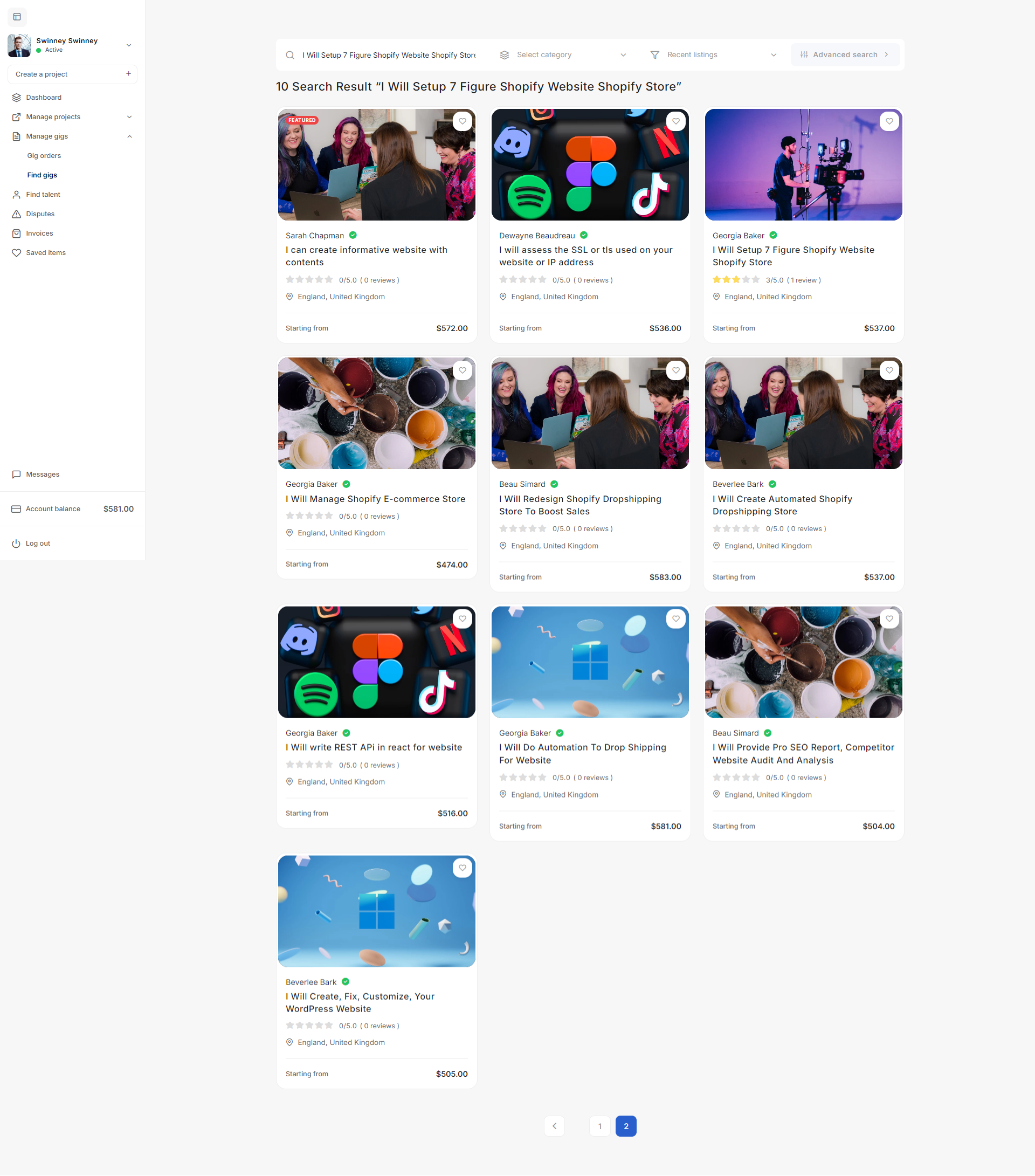1035x1176 pixels.
Task: Select Gig orders in the sidebar
Action: [x=44, y=155]
